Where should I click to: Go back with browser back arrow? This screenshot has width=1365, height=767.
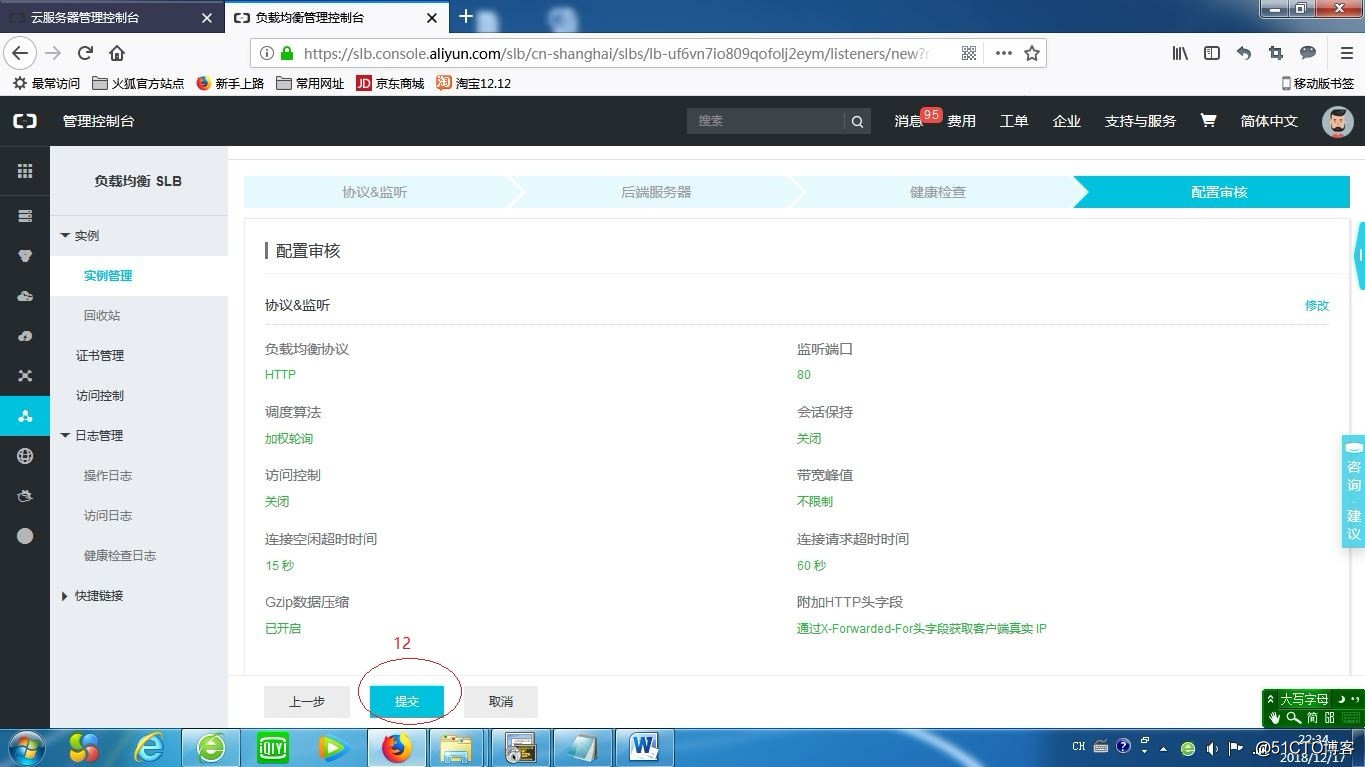21,53
